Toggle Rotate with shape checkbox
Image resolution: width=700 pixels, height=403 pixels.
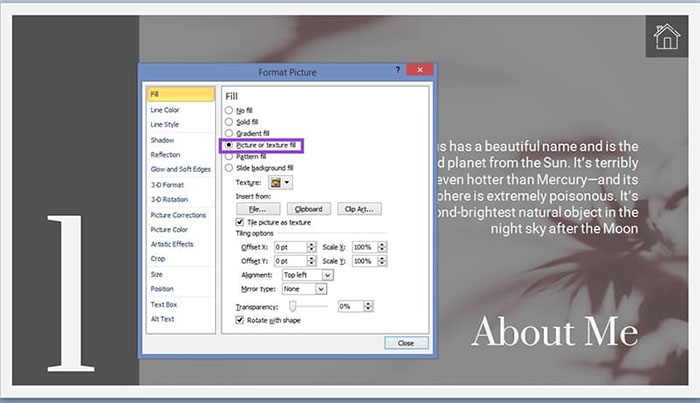(240, 320)
